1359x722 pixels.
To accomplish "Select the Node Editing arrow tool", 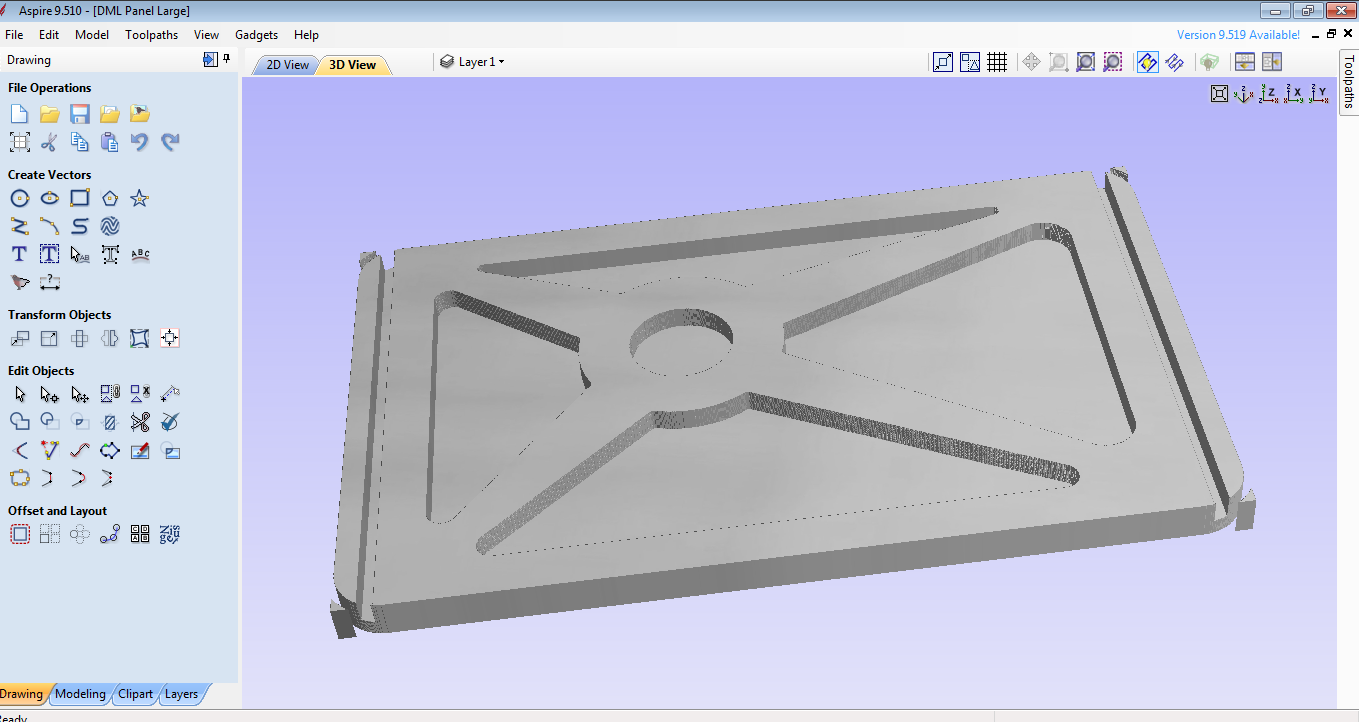I will pyautogui.click(x=49, y=394).
